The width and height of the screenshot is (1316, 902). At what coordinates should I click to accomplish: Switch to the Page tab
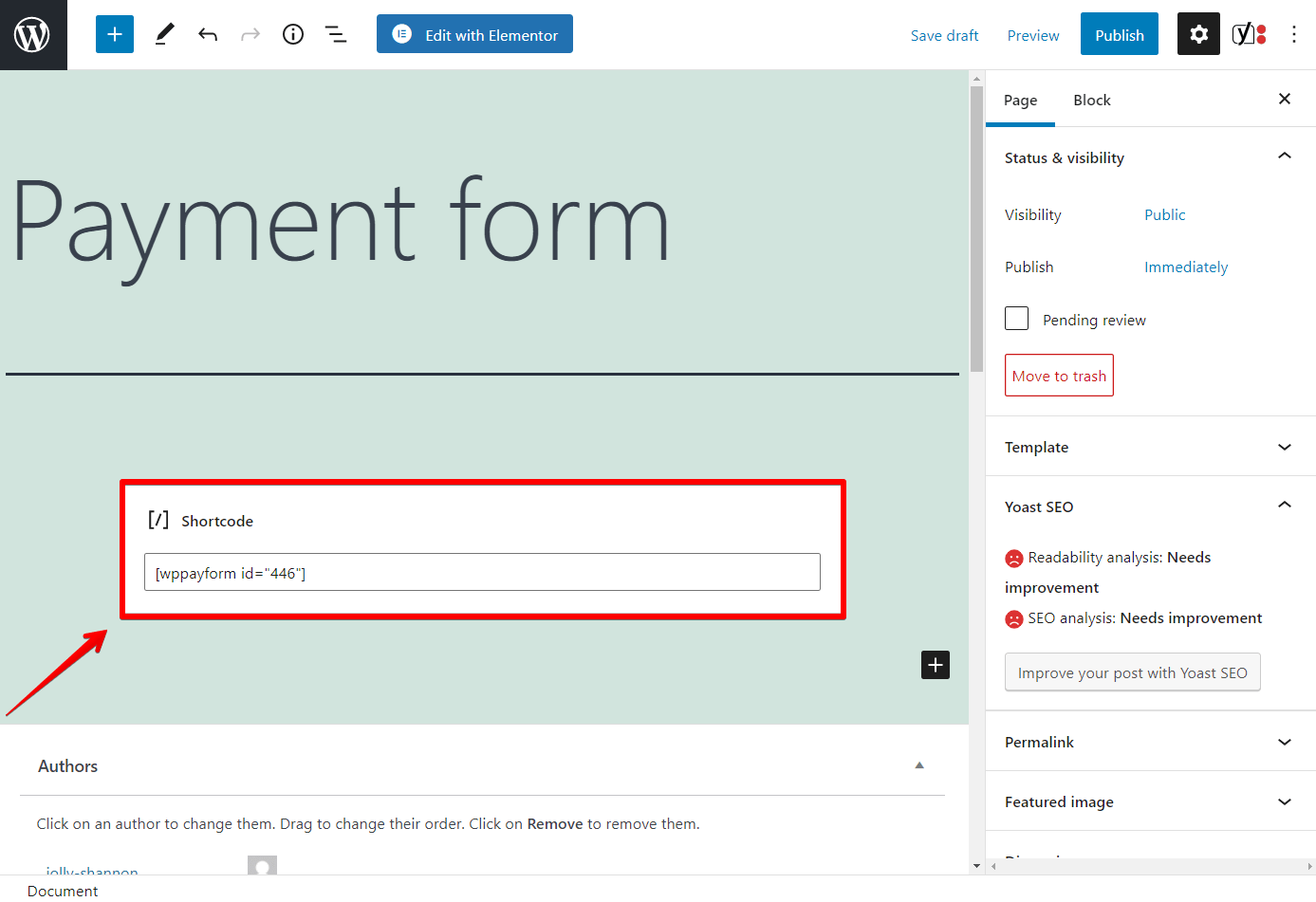pyautogui.click(x=1020, y=100)
